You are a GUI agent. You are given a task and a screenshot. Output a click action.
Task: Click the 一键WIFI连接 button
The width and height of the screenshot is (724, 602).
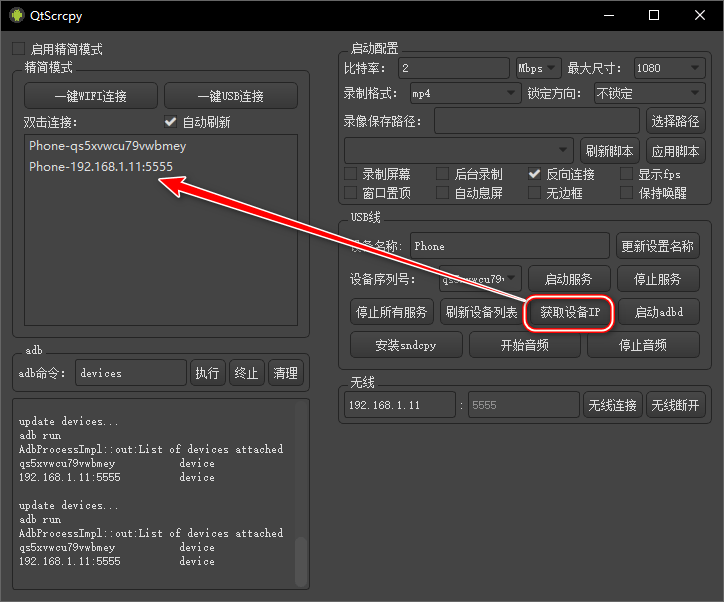(x=91, y=96)
